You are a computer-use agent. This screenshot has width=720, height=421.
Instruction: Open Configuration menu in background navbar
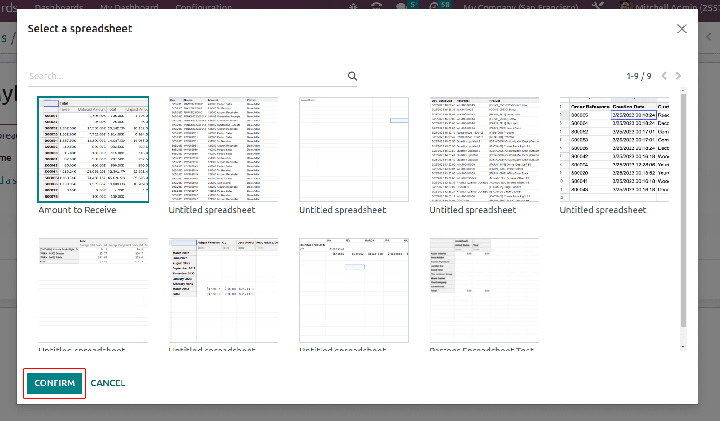(x=203, y=6)
